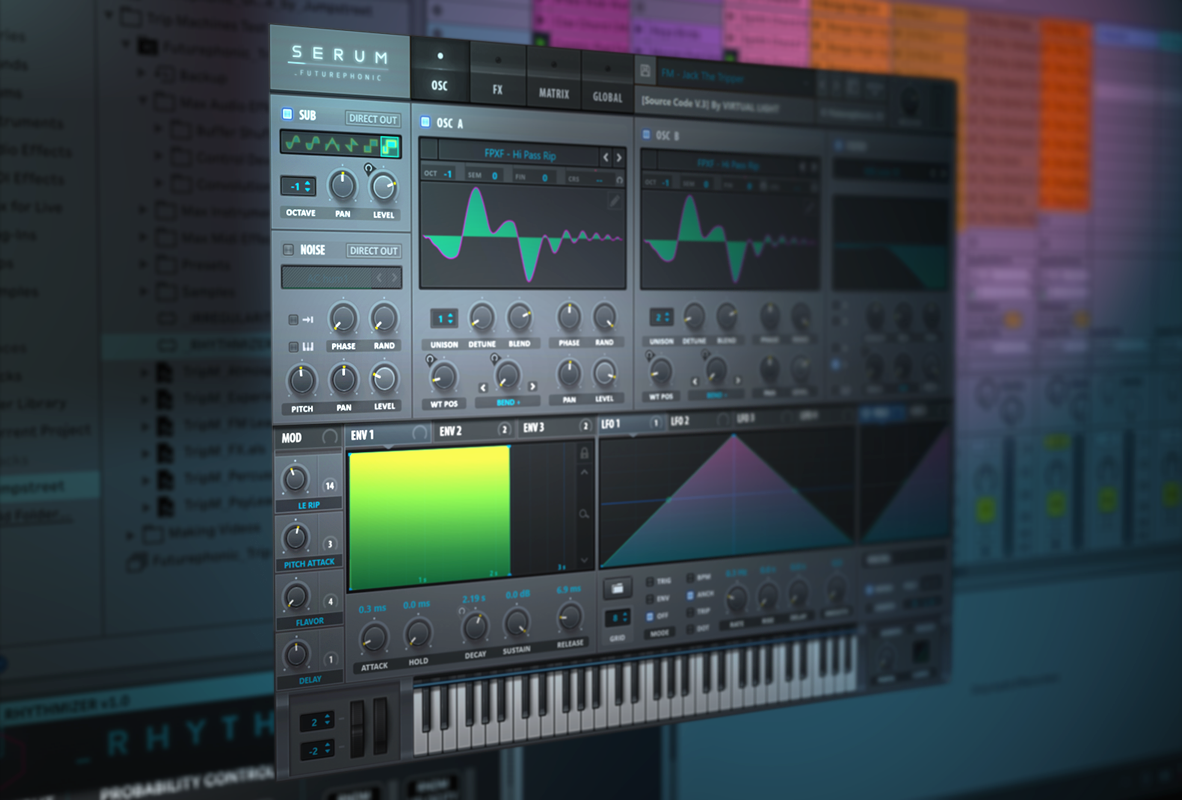This screenshot has height=800, width=1182.
Task: Enable noise keytrack keyboard toggle
Action: [293, 347]
